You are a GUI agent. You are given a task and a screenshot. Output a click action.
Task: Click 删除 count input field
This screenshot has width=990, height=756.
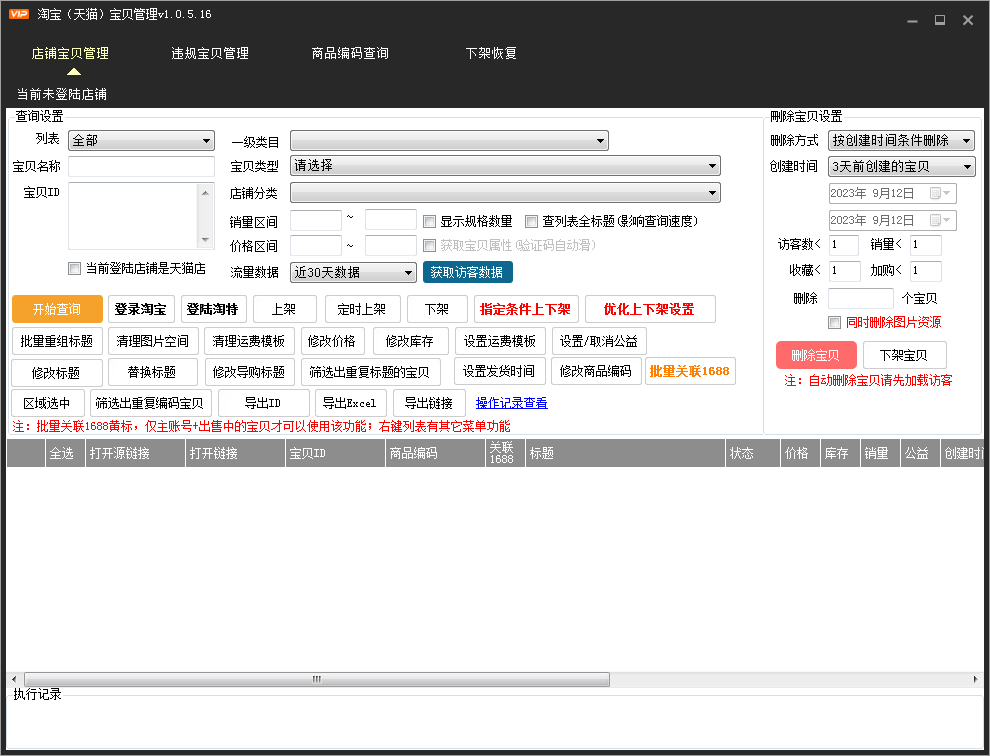click(861, 298)
